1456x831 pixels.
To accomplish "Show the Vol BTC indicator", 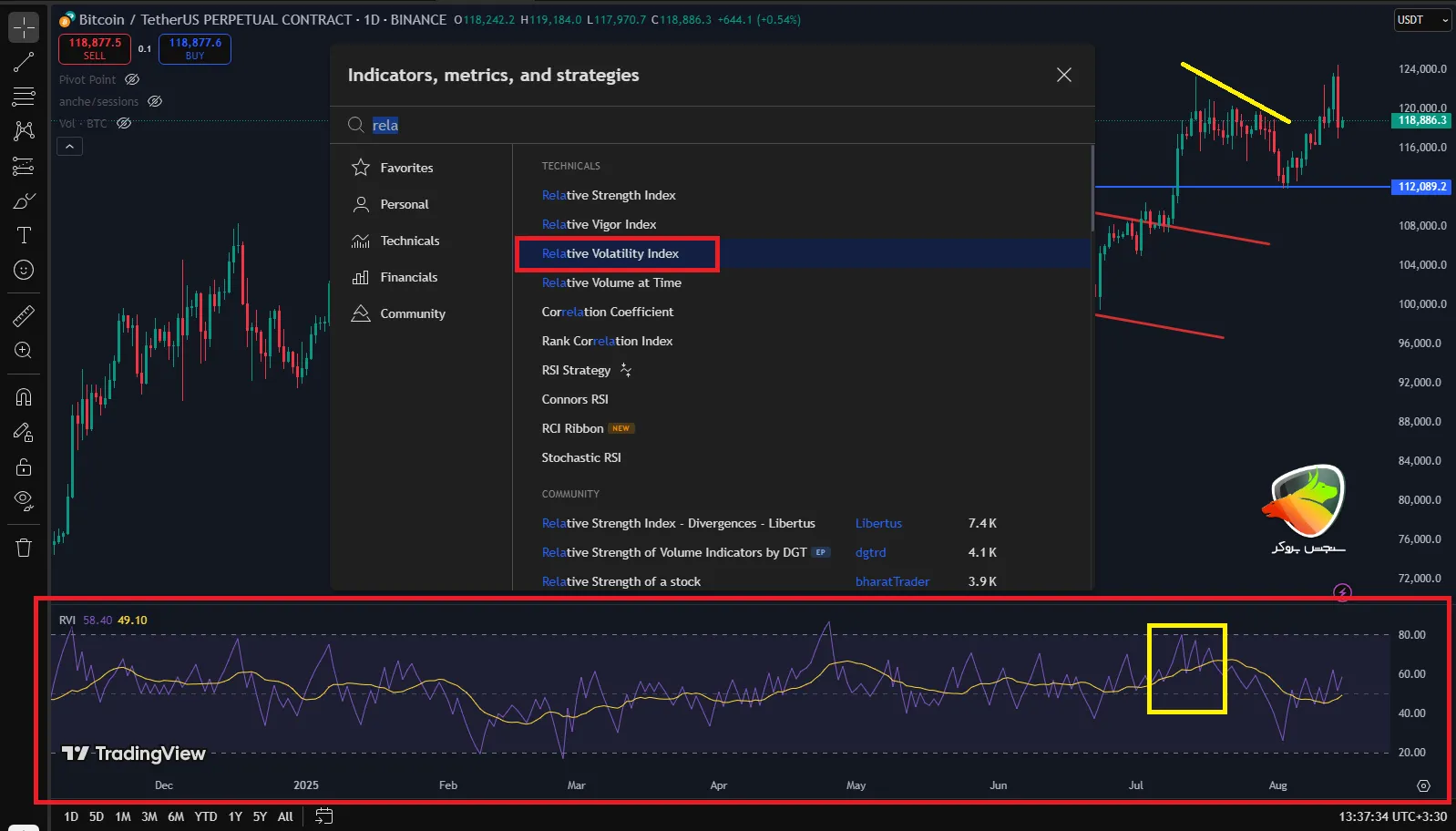I will [x=124, y=123].
